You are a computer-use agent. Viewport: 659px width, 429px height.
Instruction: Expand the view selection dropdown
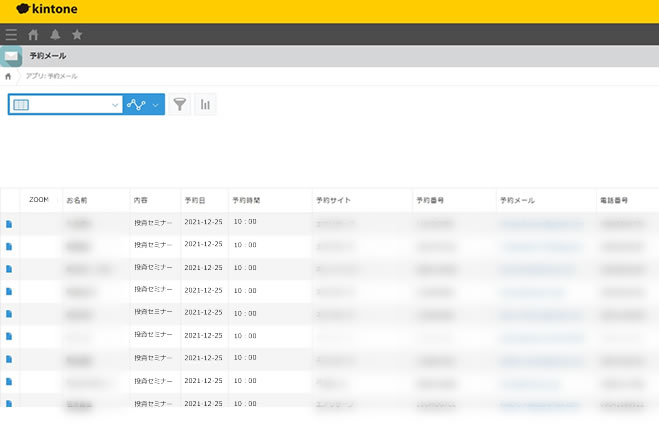pos(115,105)
